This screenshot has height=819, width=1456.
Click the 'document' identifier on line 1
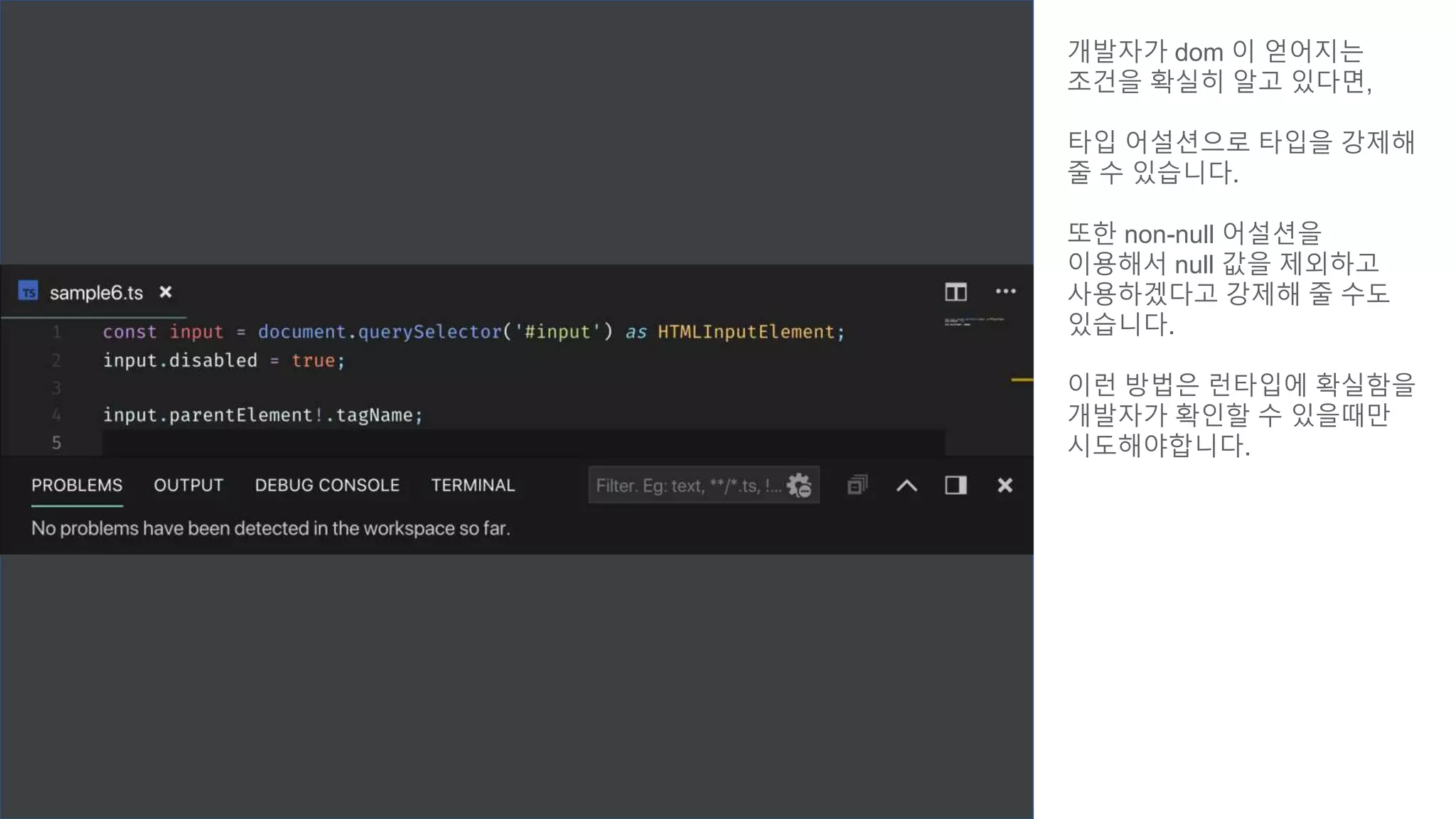click(301, 331)
